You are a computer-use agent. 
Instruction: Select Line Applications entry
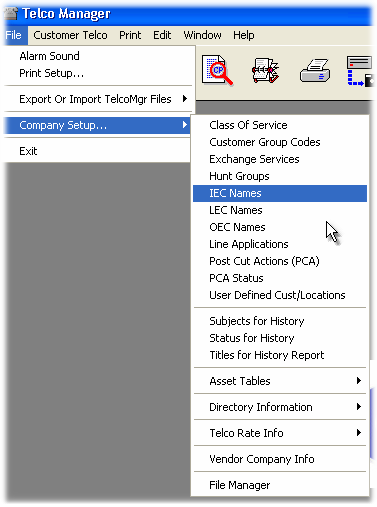[x=280, y=244]
